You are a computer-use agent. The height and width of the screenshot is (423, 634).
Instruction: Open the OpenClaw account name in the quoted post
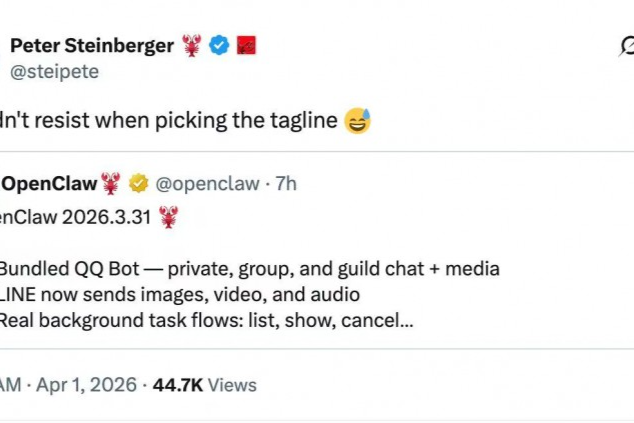pos(49,183)
